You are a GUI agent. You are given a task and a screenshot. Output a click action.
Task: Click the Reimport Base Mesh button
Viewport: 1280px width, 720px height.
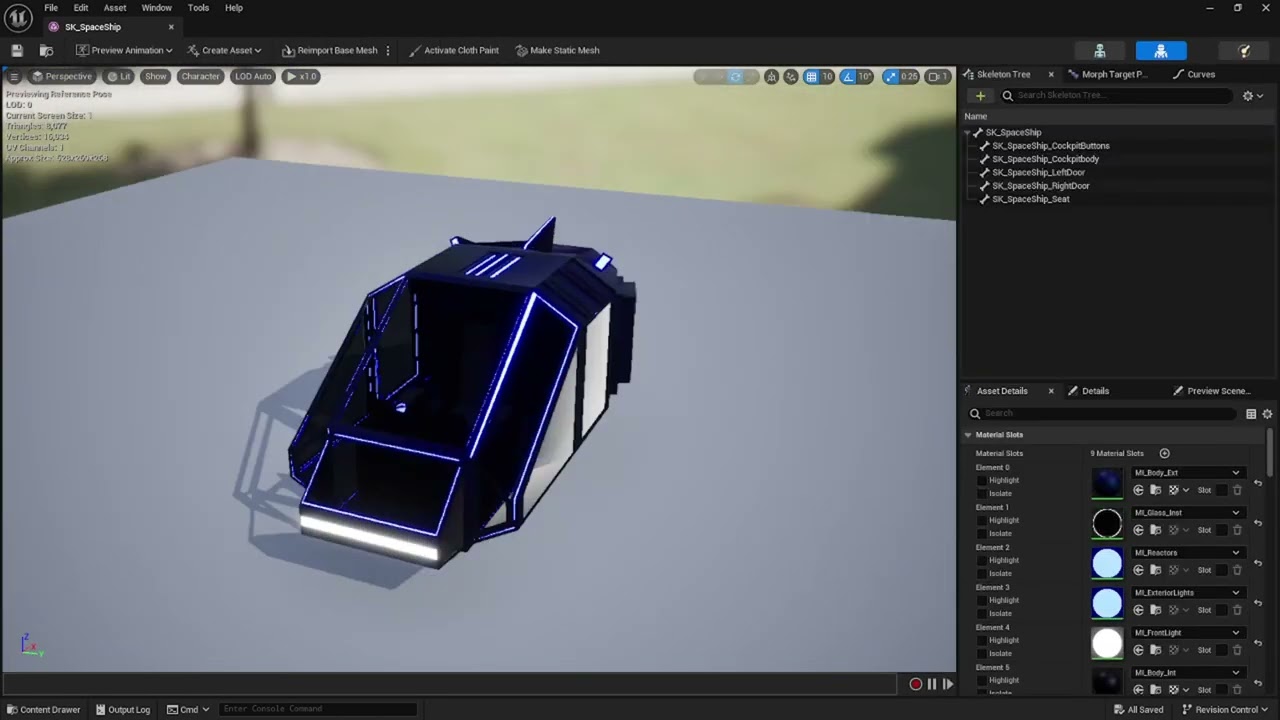330,50
